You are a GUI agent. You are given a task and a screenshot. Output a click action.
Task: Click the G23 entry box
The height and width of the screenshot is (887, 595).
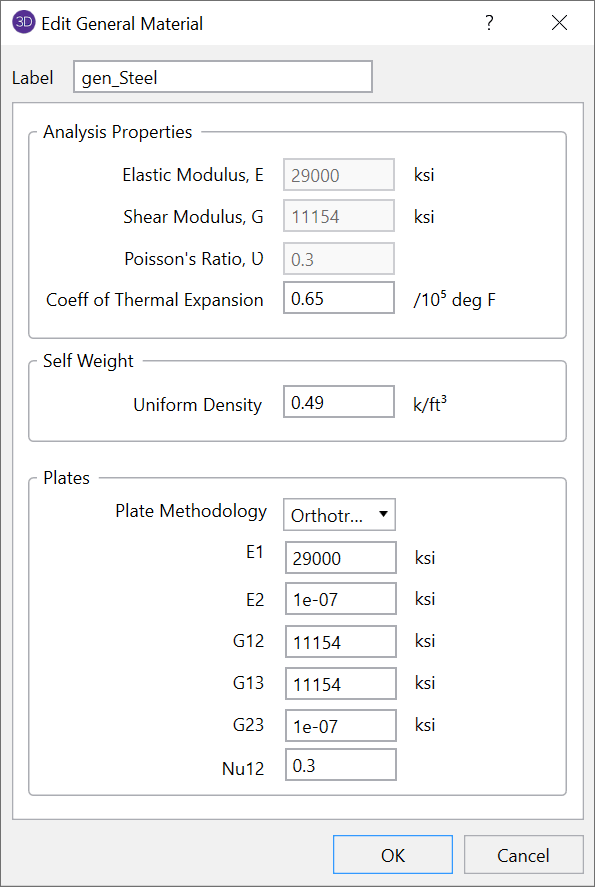(x=338, y=725)
